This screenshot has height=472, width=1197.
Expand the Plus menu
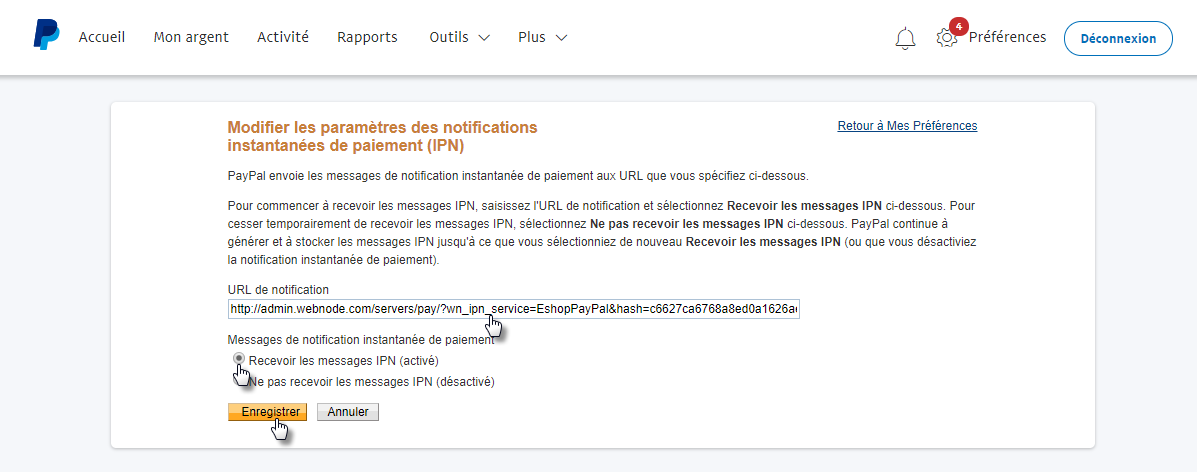click(x=542, y=37)
